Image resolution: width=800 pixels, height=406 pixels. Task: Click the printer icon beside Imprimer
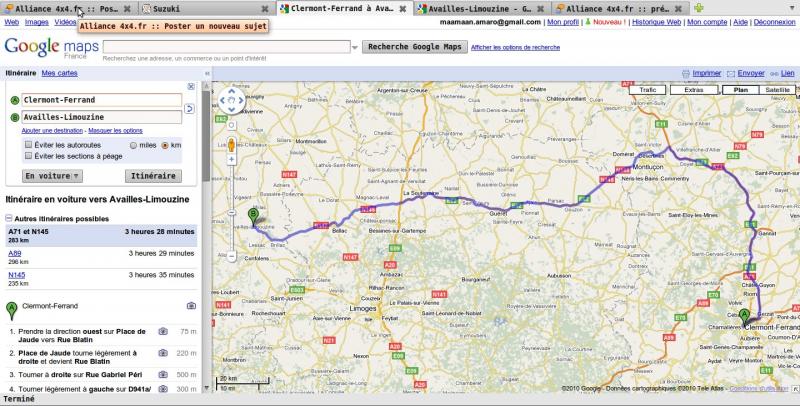tap(686, 74)
